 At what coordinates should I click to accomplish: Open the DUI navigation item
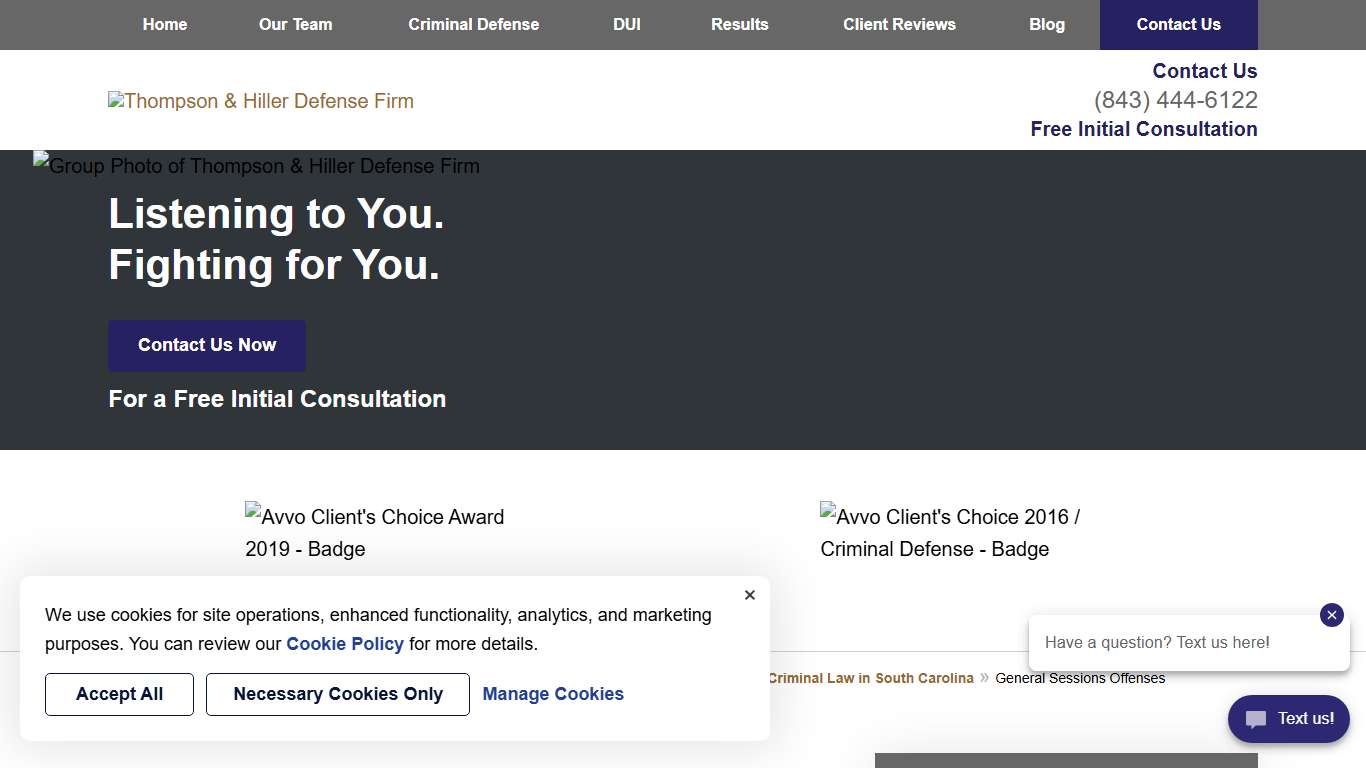coord(627,25)
